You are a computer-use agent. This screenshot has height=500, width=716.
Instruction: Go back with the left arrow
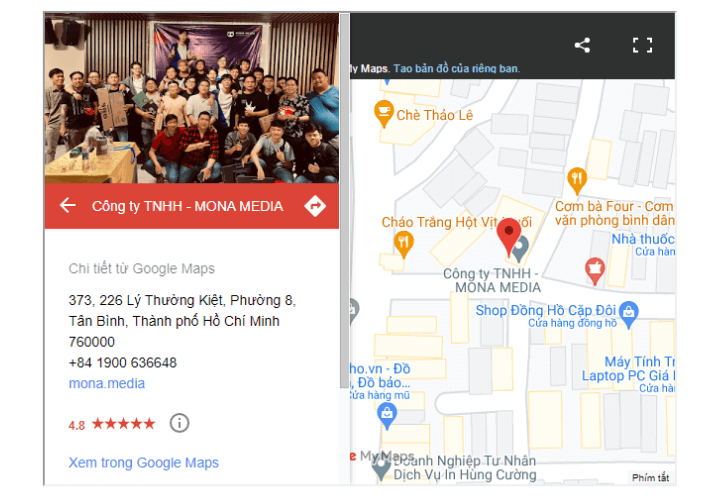(68, 205)
